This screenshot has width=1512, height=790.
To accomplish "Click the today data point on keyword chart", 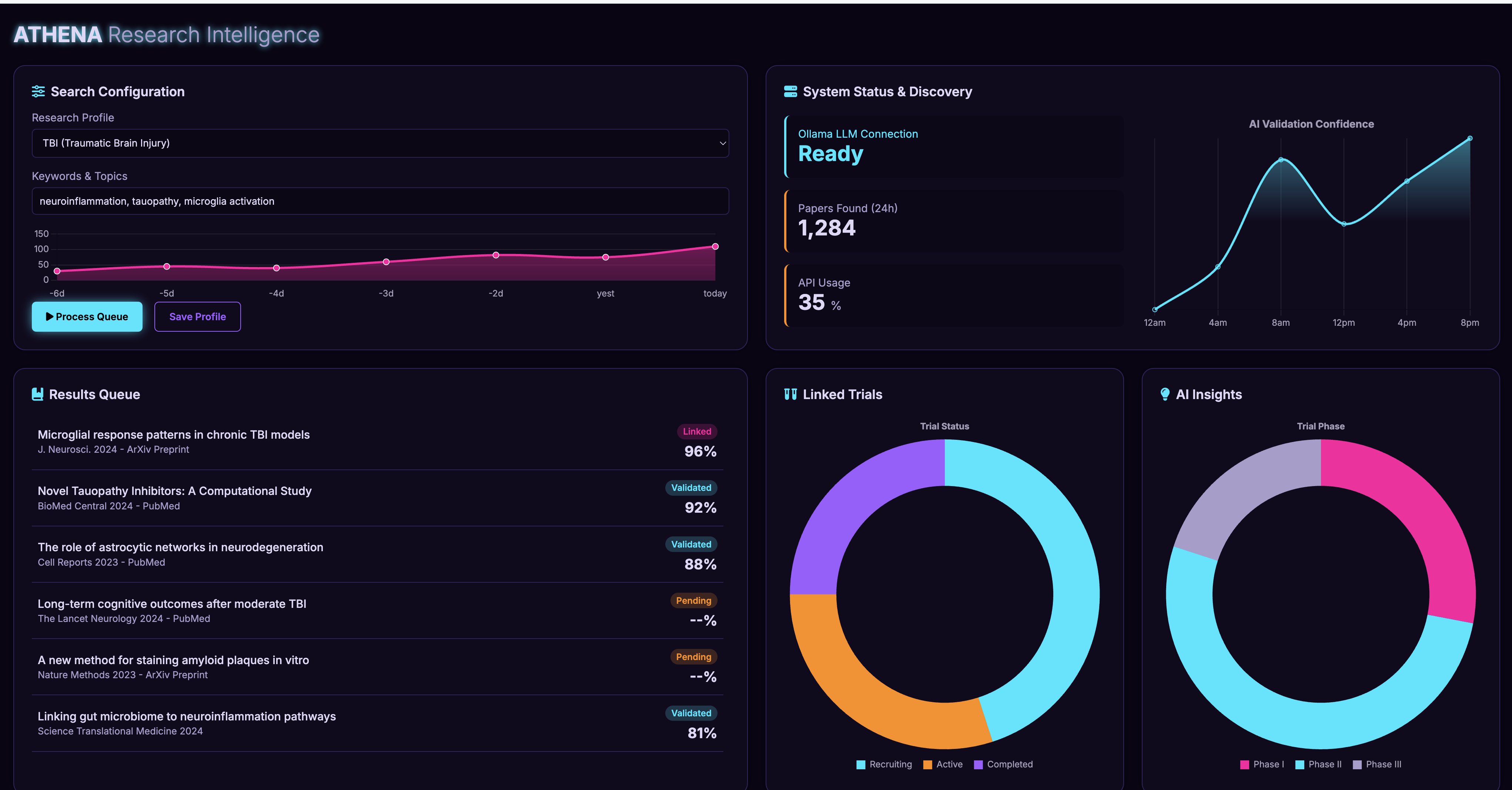I will point(715,247).
